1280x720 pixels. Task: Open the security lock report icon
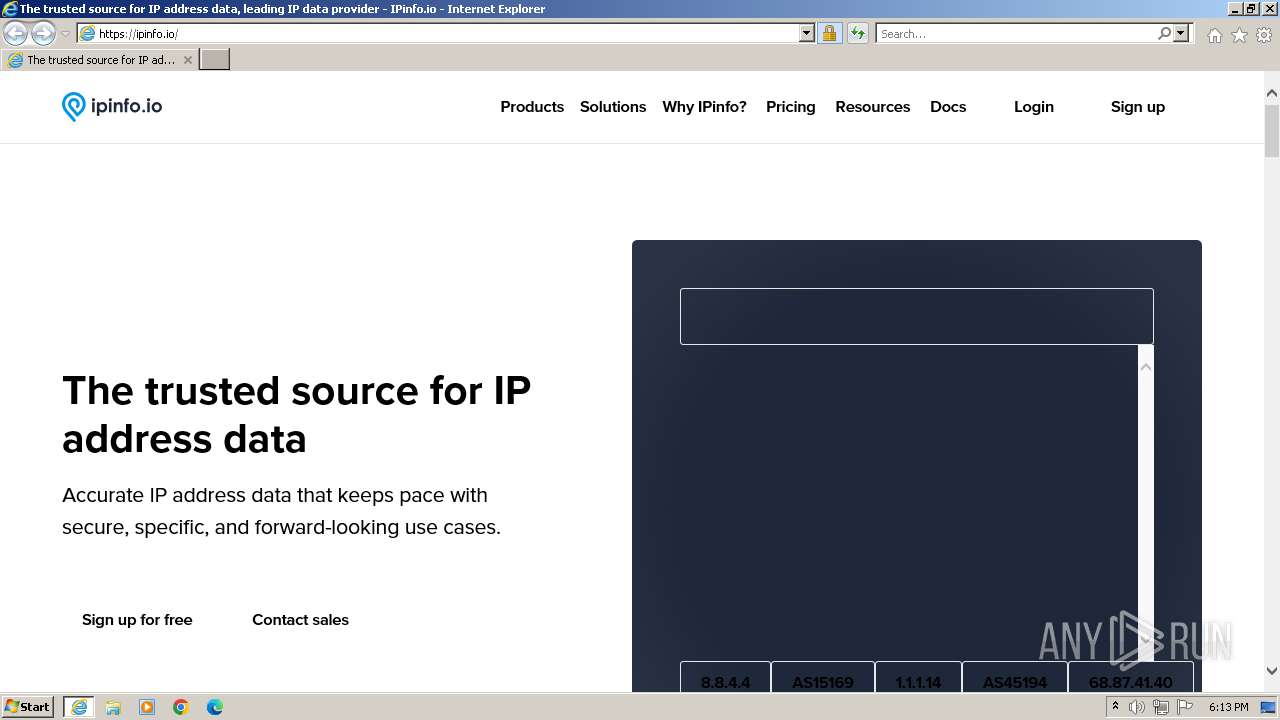tap(829, 33)
